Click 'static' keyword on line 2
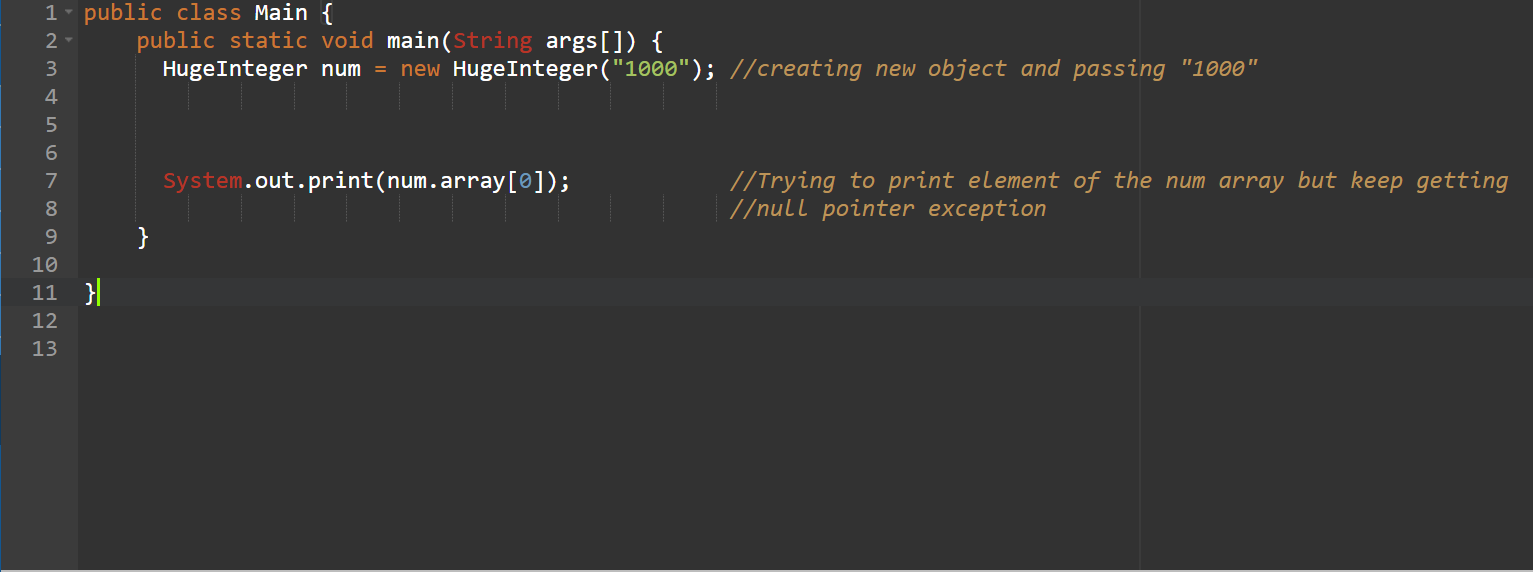 268,41
